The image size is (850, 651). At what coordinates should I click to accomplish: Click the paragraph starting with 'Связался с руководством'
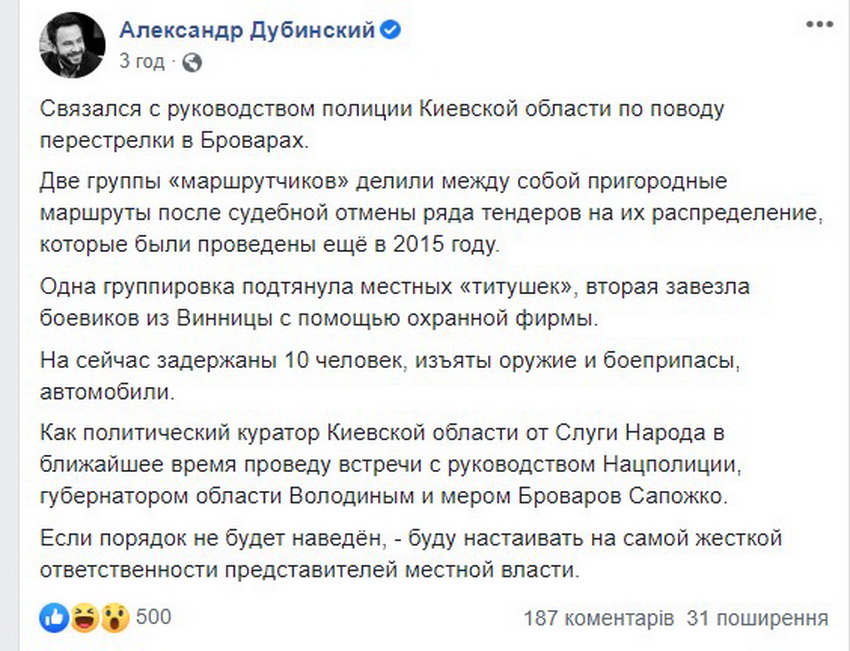coord(381,123)
